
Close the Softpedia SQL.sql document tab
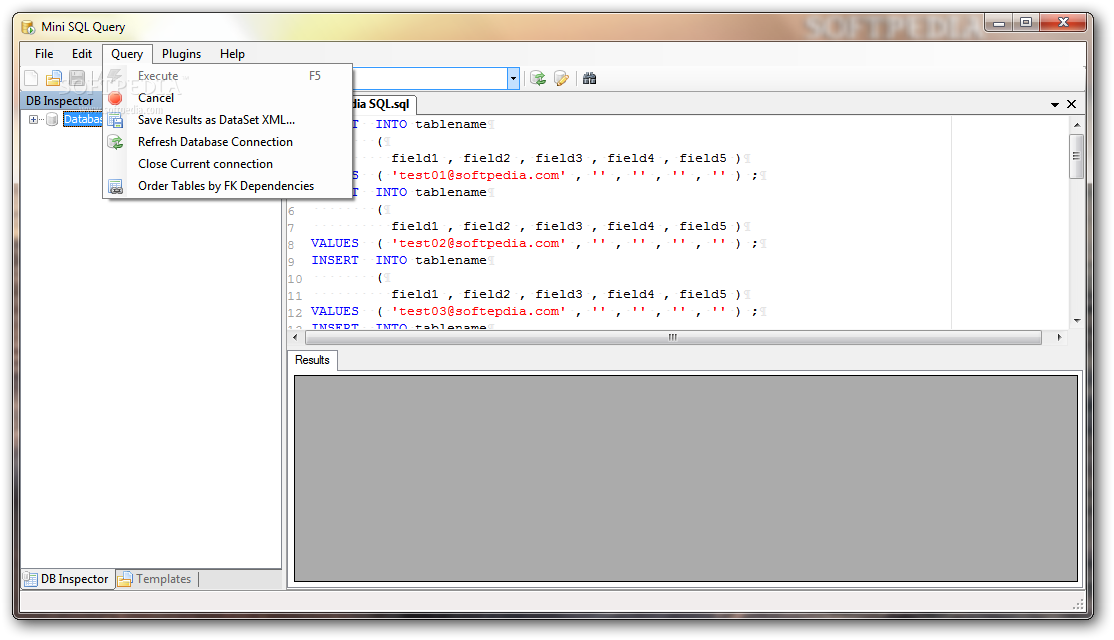[x=1071, y=104]
